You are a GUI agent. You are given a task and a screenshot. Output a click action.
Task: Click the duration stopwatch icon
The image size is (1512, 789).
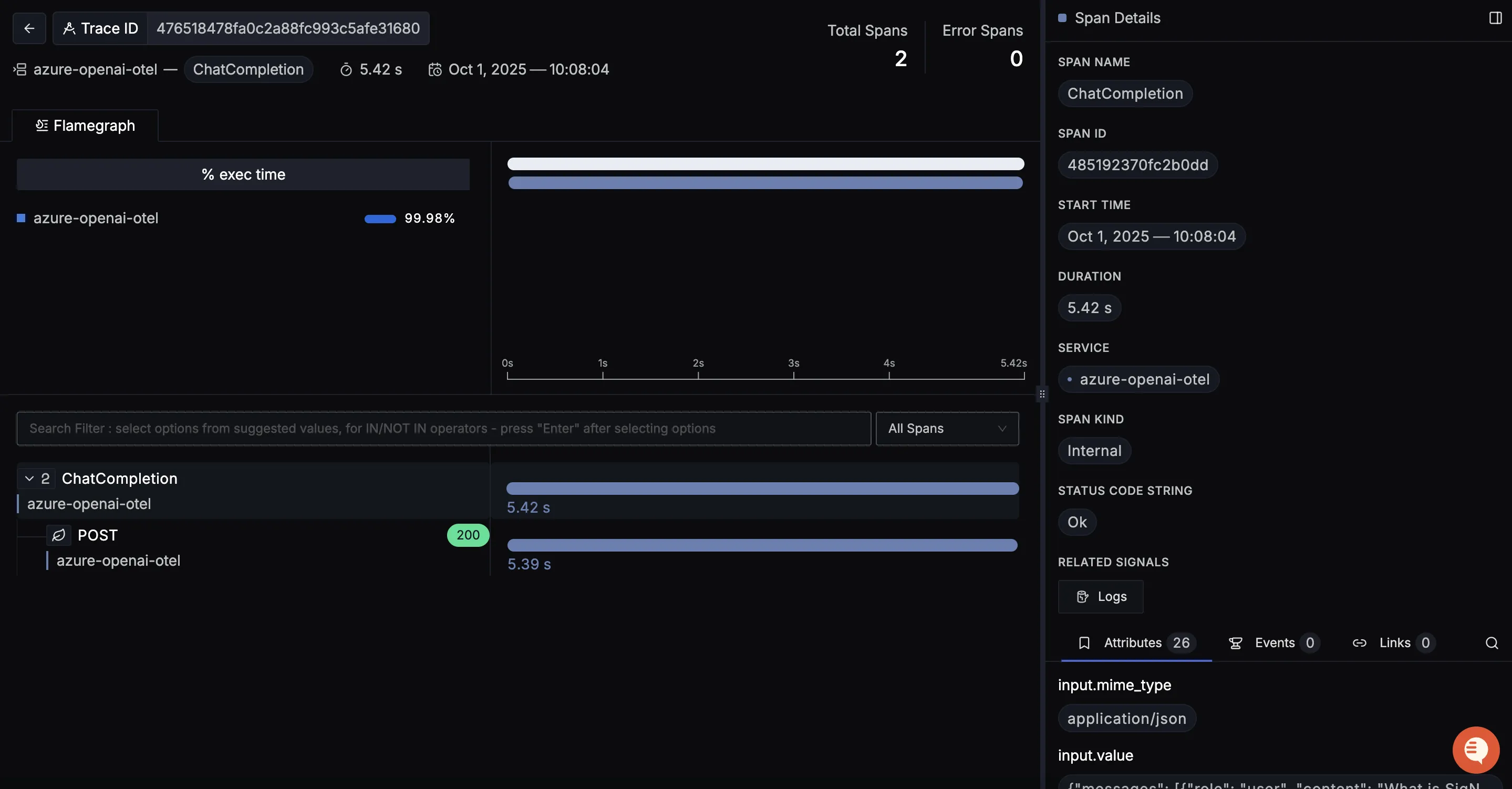[346, 70]
